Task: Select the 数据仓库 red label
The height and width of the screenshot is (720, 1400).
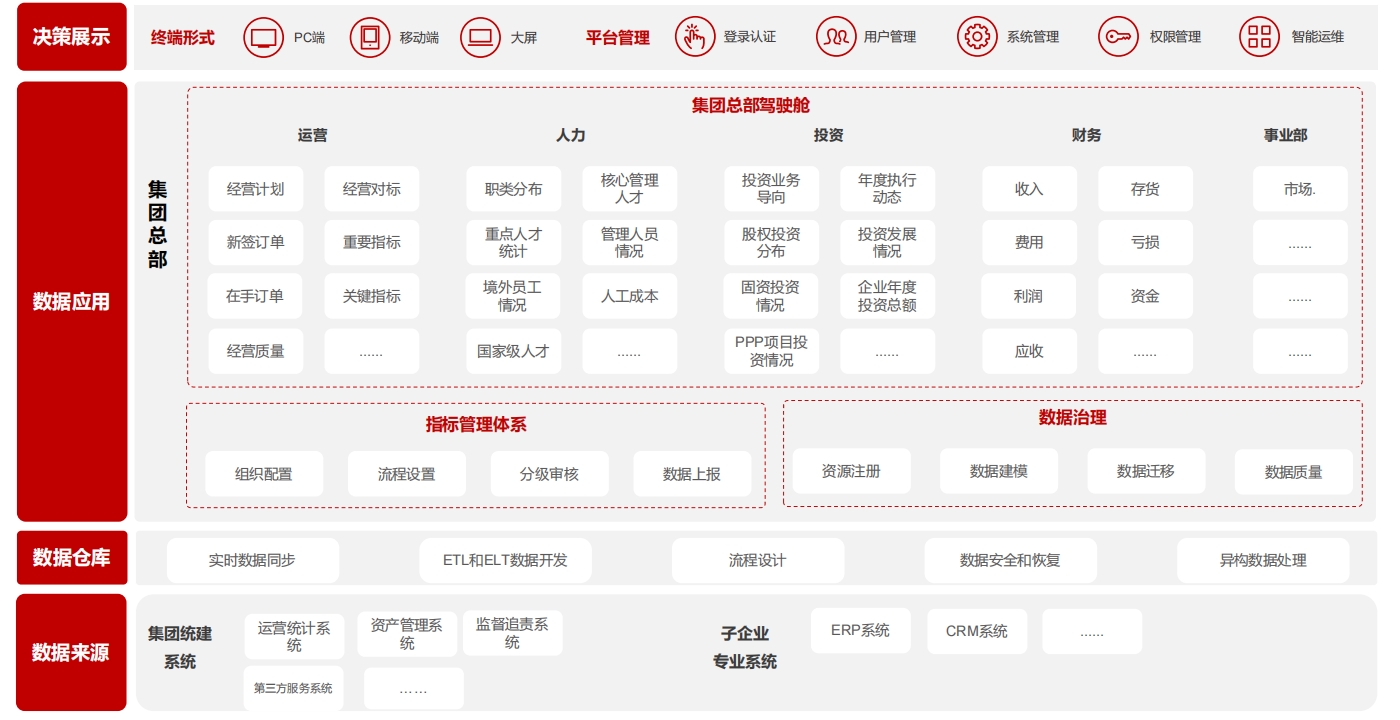Action: (x=72, y=558)
